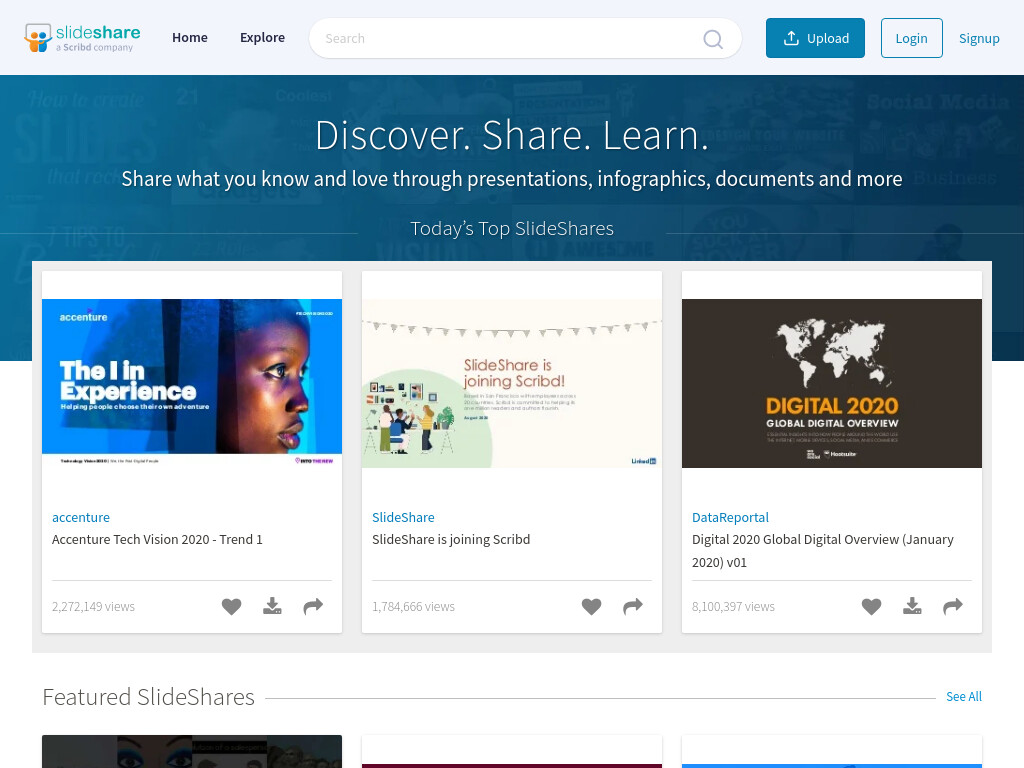
Task: Go to the Home menu item
Action: pos(190,38)
